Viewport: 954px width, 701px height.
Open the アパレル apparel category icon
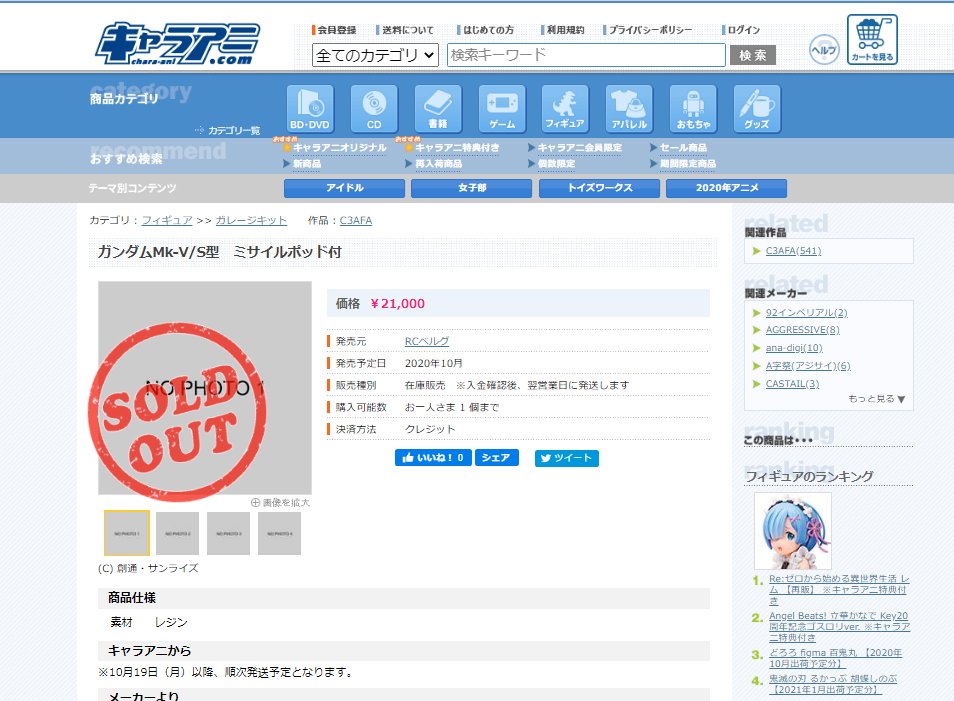[628, 108]
